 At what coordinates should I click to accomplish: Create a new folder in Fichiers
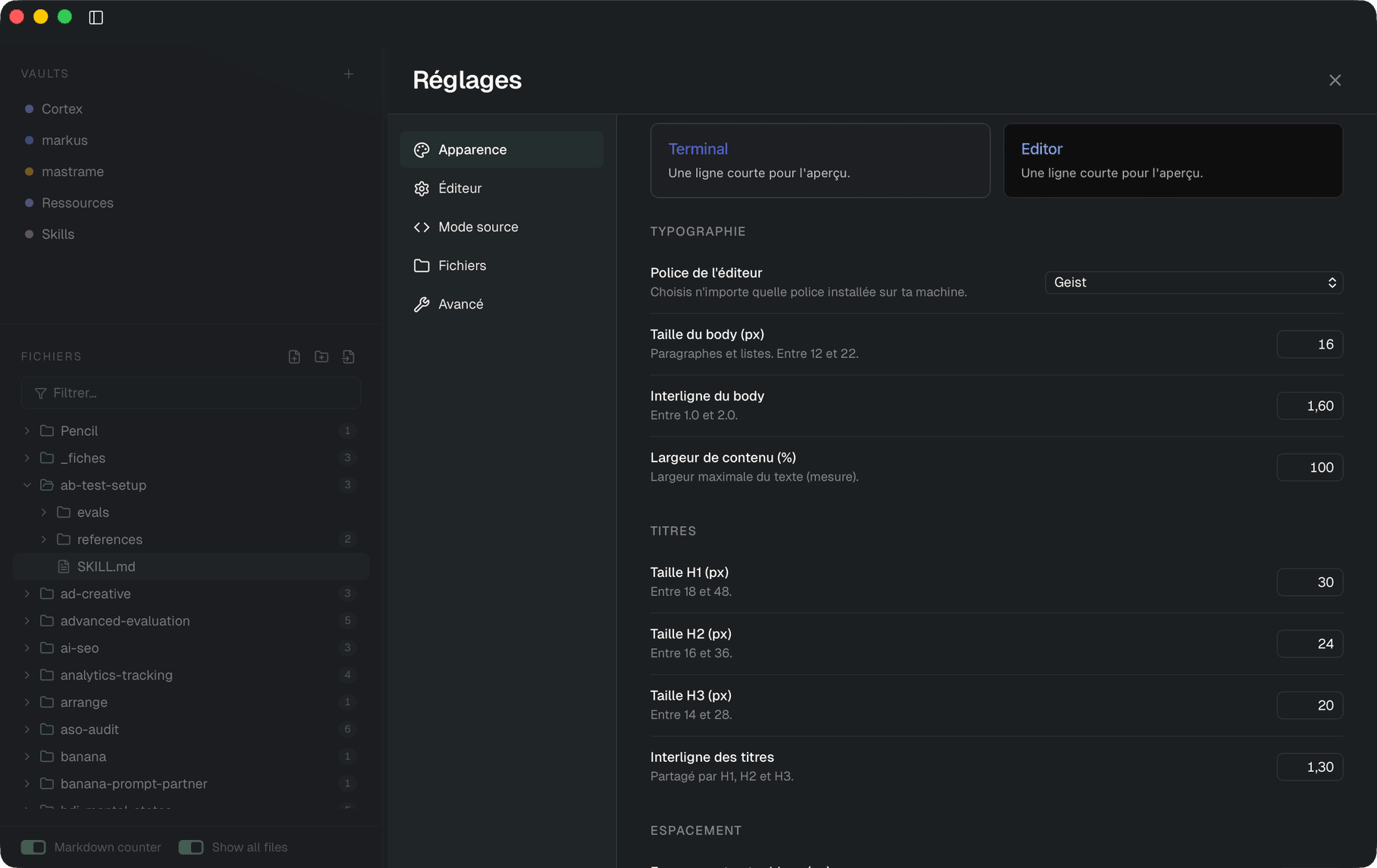coord(322,356)
